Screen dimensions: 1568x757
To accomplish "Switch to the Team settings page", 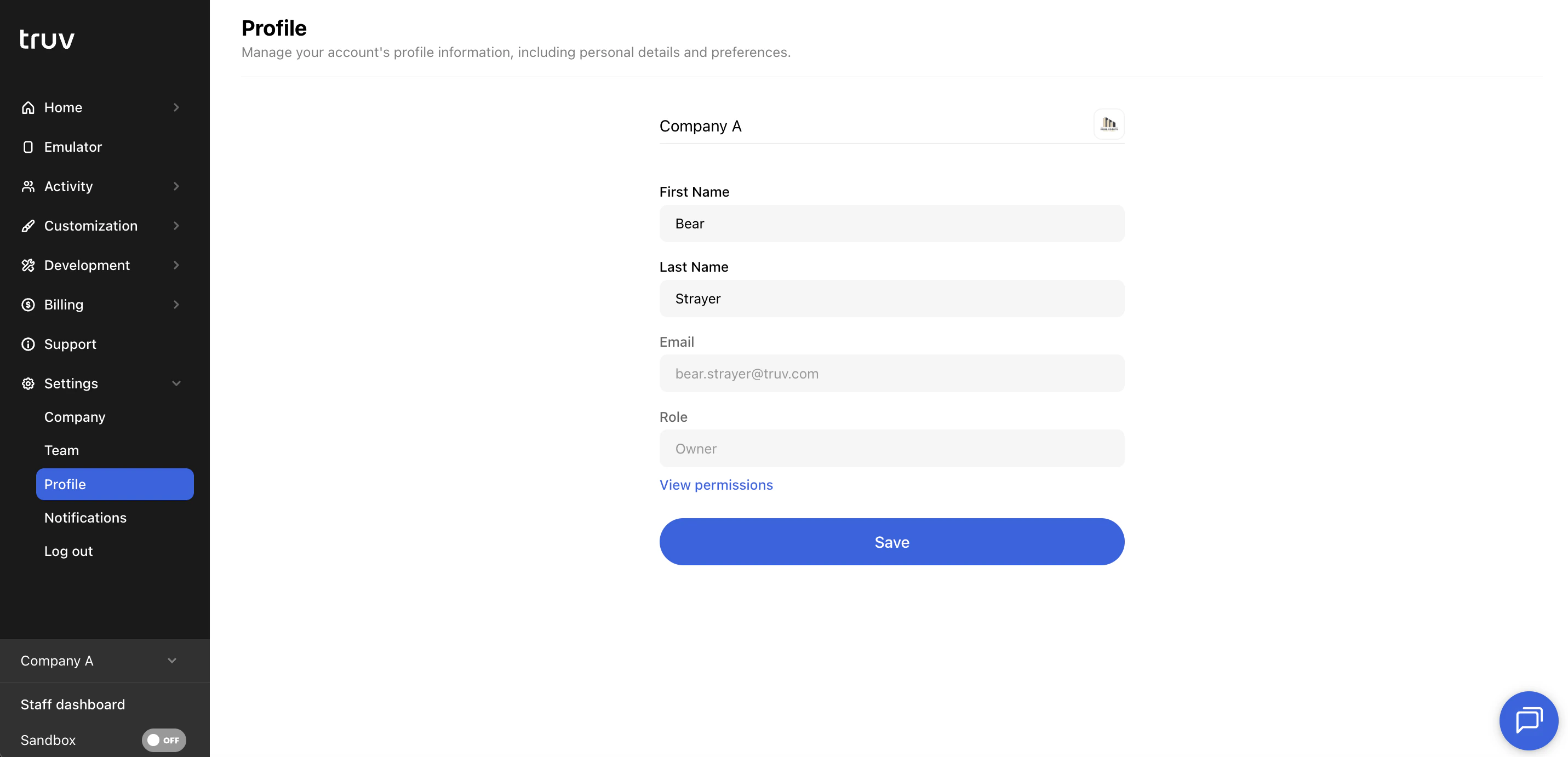I will (x=61, y=450).
